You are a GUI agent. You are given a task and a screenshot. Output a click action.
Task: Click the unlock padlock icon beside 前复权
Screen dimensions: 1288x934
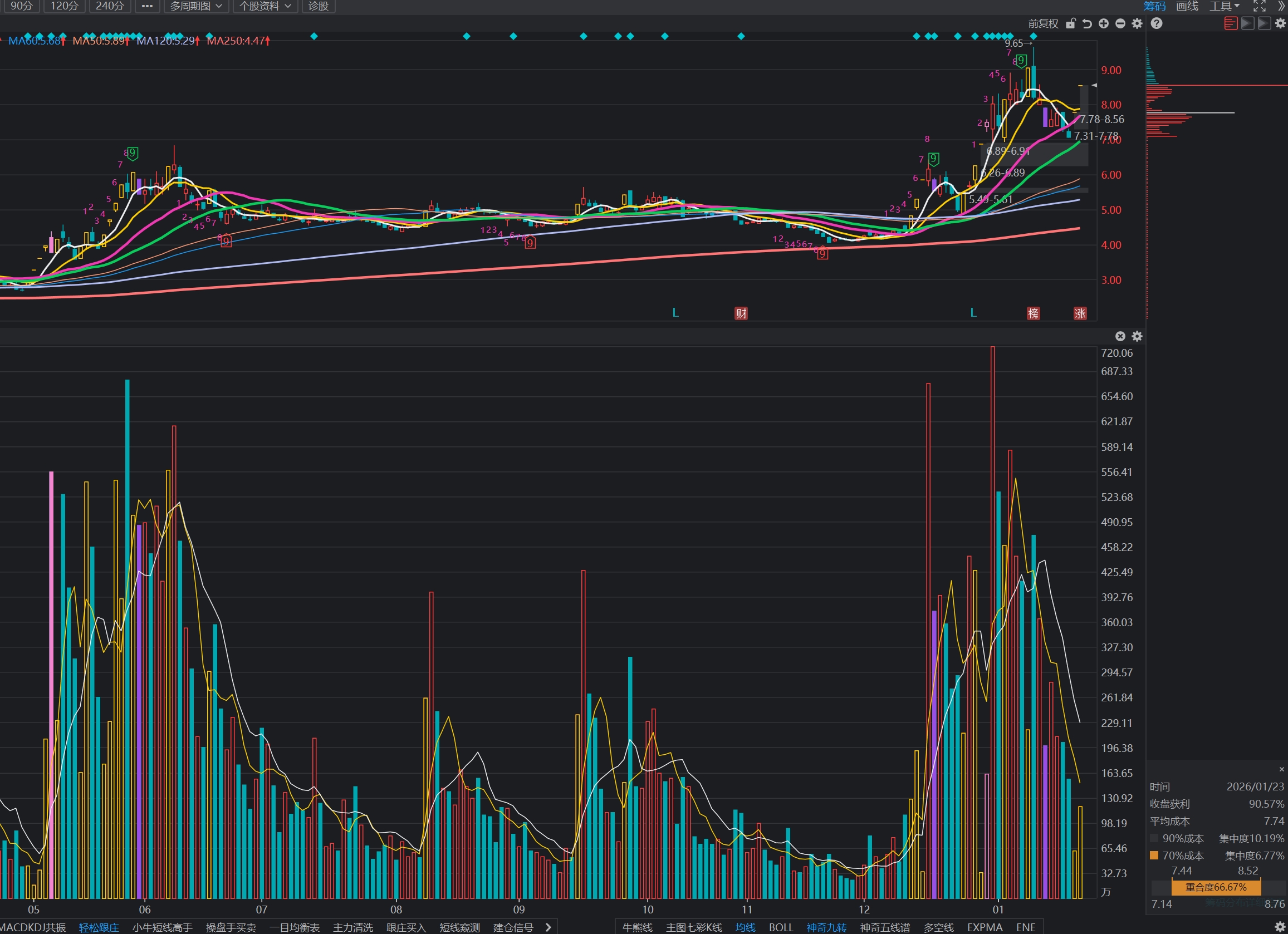(x=1070, y=23)
